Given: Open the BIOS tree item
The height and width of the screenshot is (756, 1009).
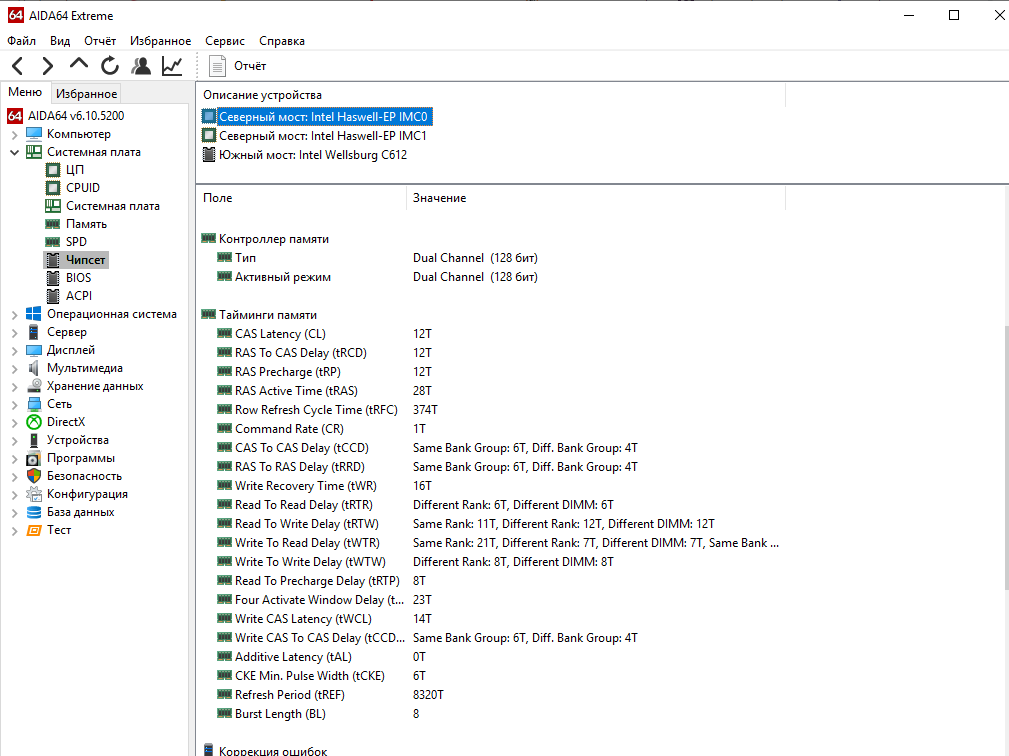Looking at the screenshot, I should tap(79, 278).
